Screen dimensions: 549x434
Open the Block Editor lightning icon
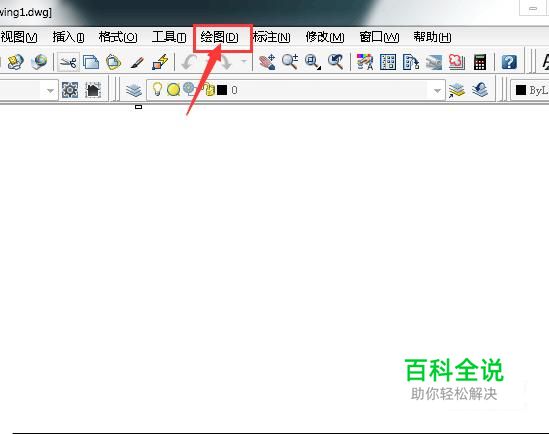(160, 63)
